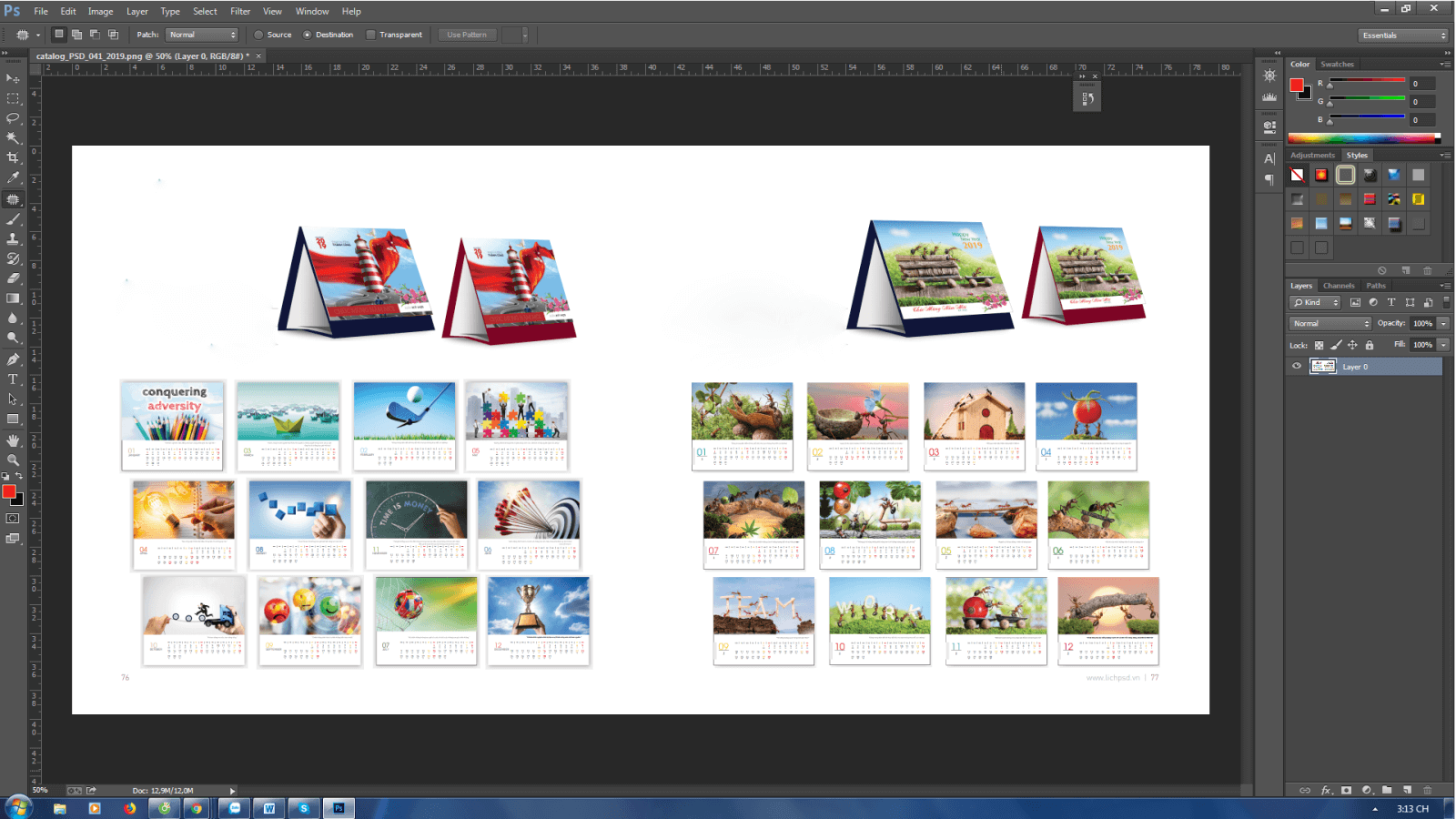This screenshot has width=1456, height=819.
Task: Select the Blur tool
Action: (13, 318)
